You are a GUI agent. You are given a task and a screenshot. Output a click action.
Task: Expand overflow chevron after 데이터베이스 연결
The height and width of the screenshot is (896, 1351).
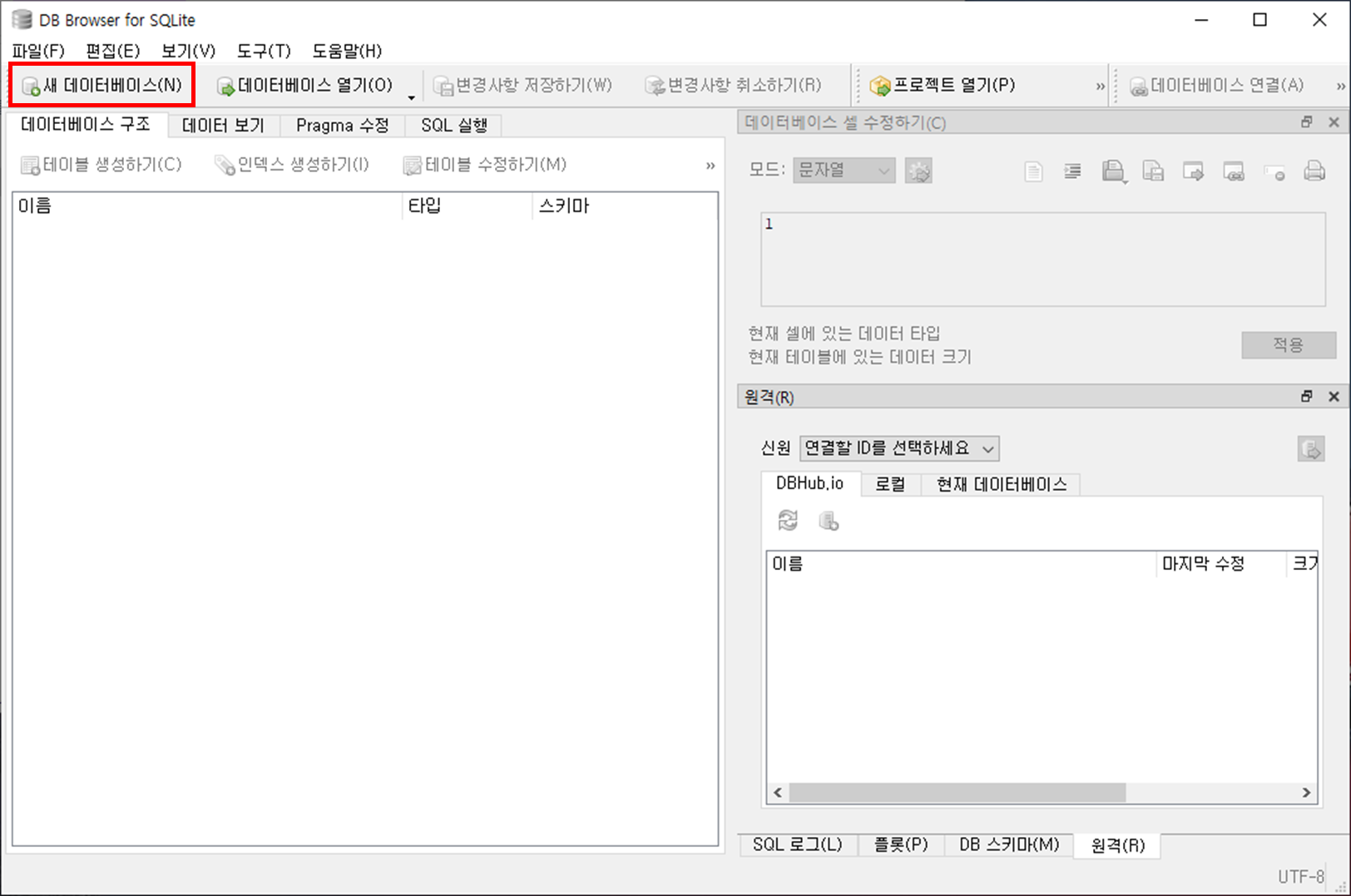1340,86
